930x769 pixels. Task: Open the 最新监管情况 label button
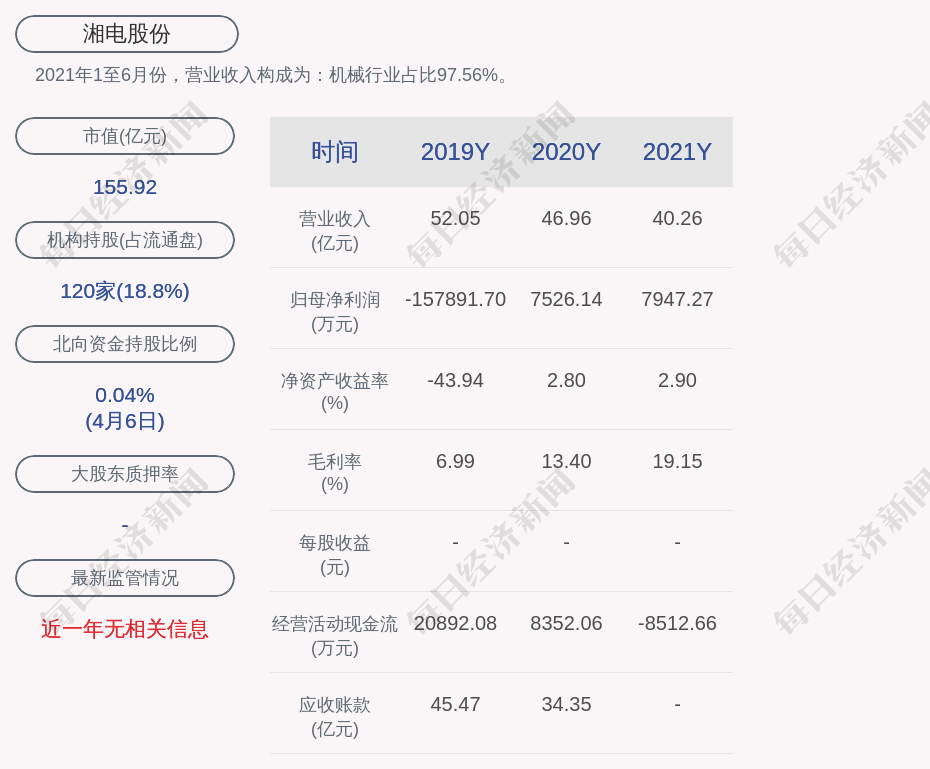click(125, 578)
